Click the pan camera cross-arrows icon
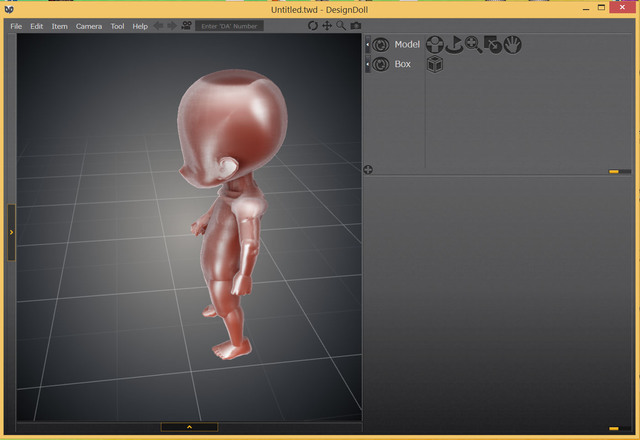Viewport: 640px width, 440px height. tap(327, 26)
